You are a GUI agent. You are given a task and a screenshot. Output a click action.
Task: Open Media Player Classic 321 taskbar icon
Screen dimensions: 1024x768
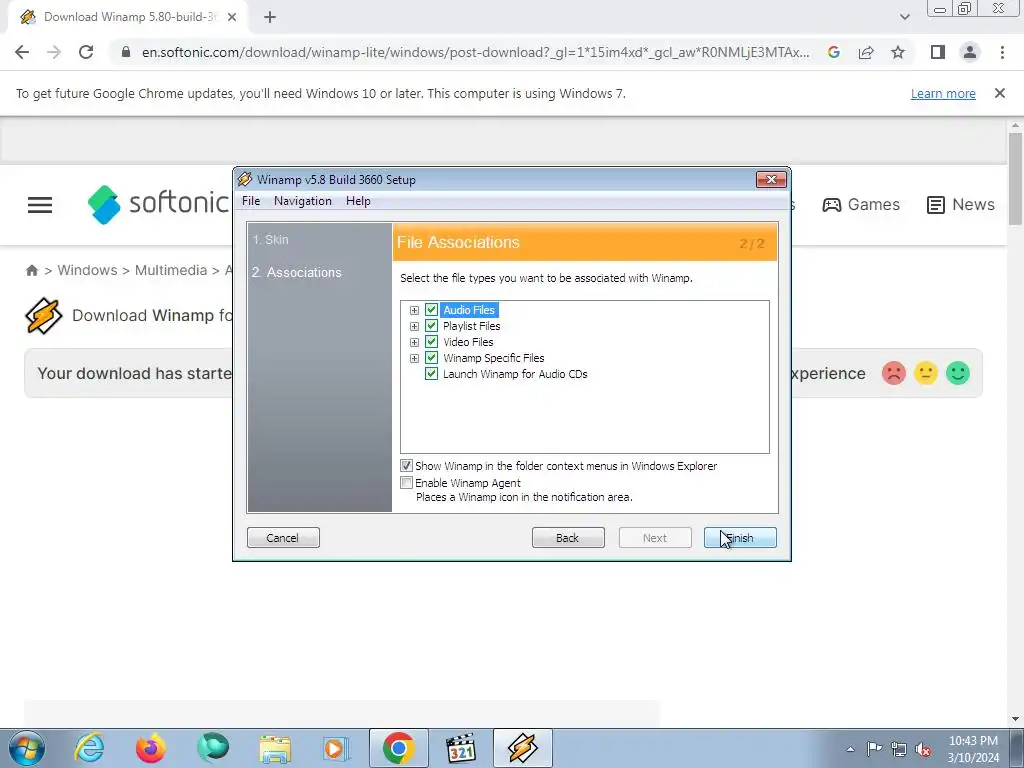[x=461, y=748]
